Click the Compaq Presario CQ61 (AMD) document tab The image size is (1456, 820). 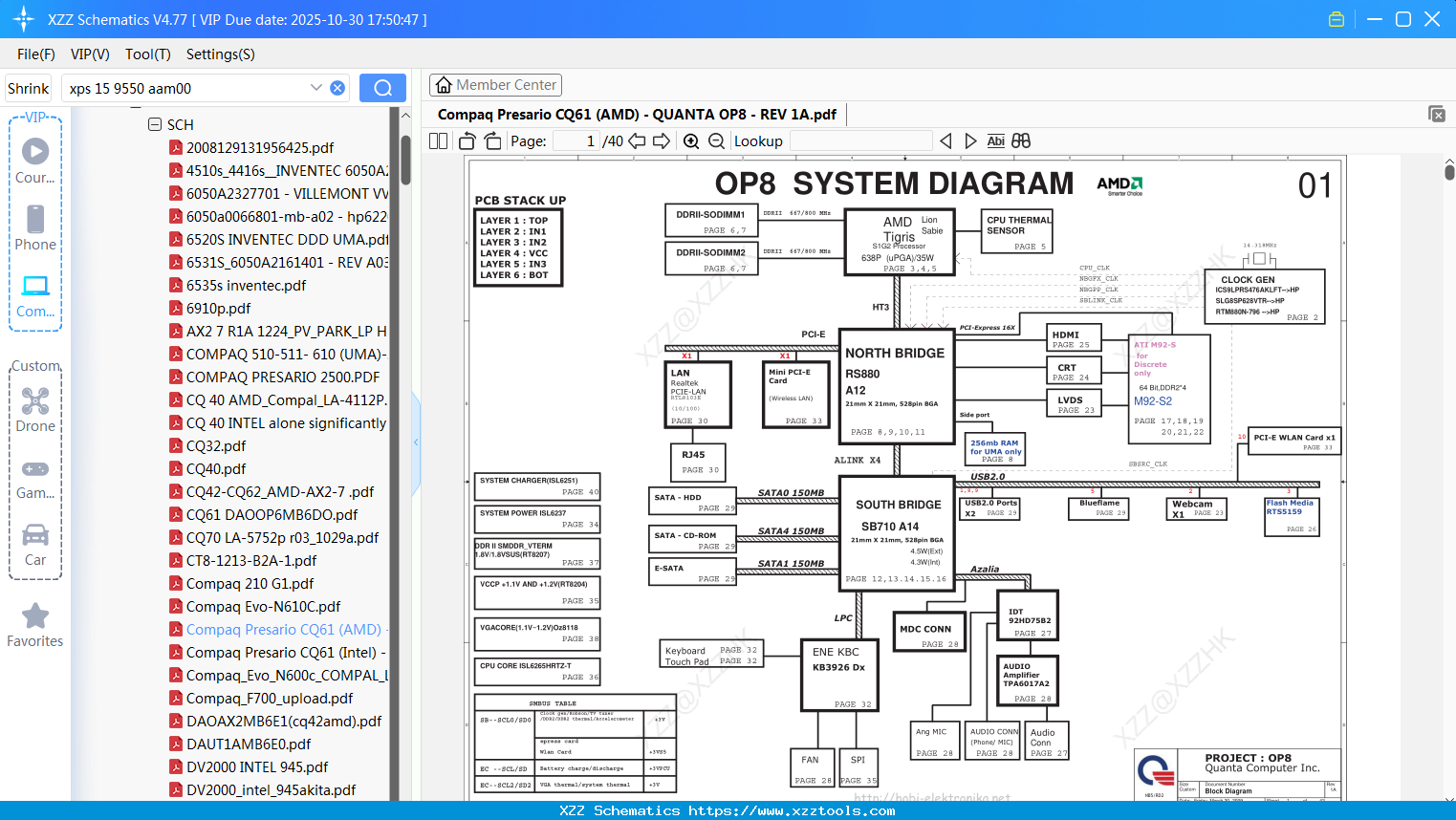point(637,115)
